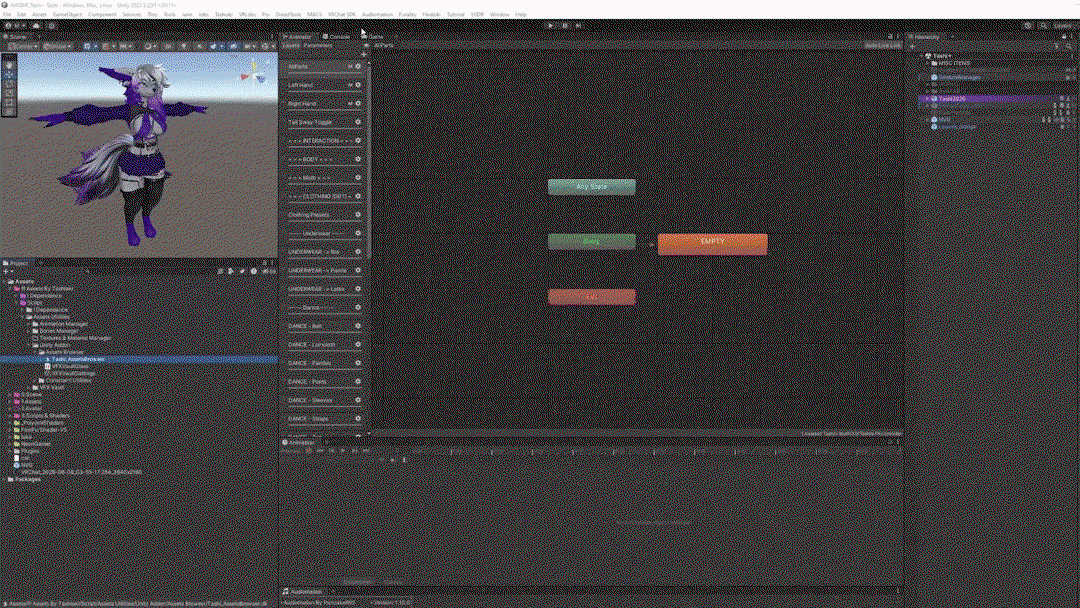Screen dimensions: 1080x608
Task: Select the AllParts animator layer
Action: pos(323,67)
